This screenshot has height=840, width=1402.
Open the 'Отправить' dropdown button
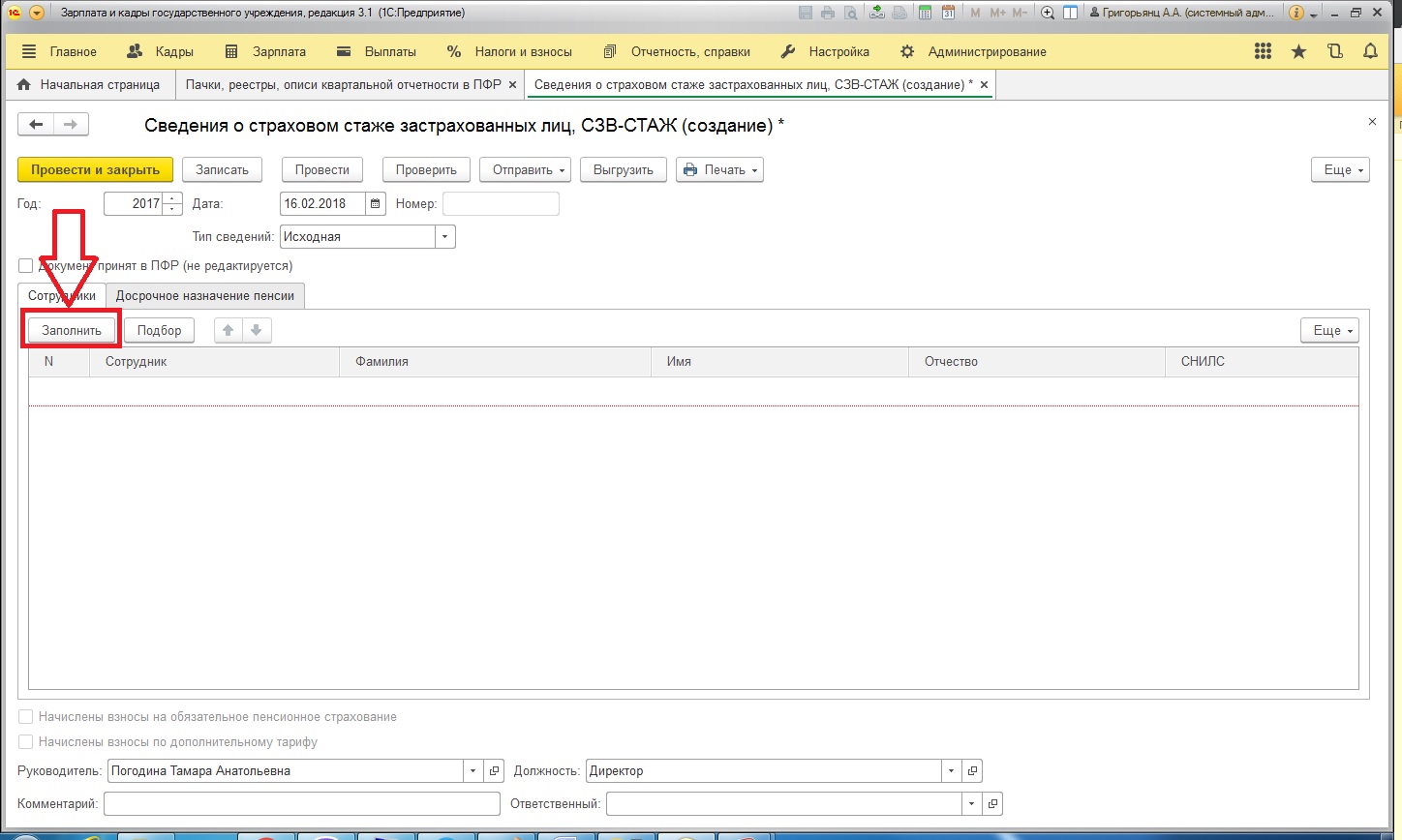tap(524, 169)
